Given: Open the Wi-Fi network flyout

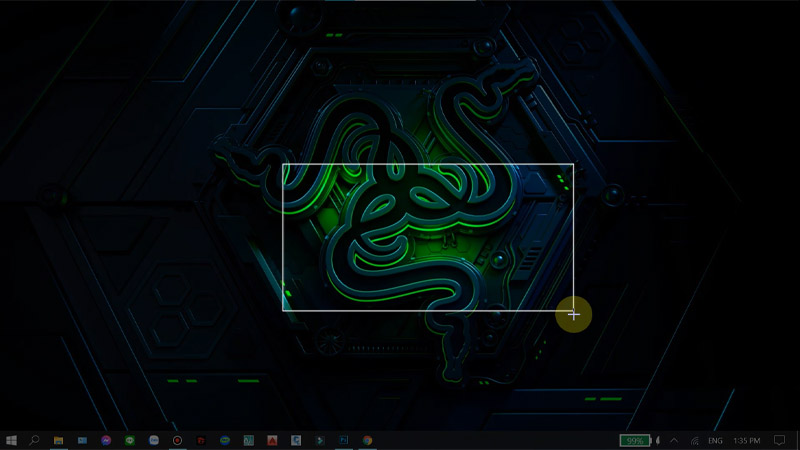Looking at the screenshot, I should 694,440.
